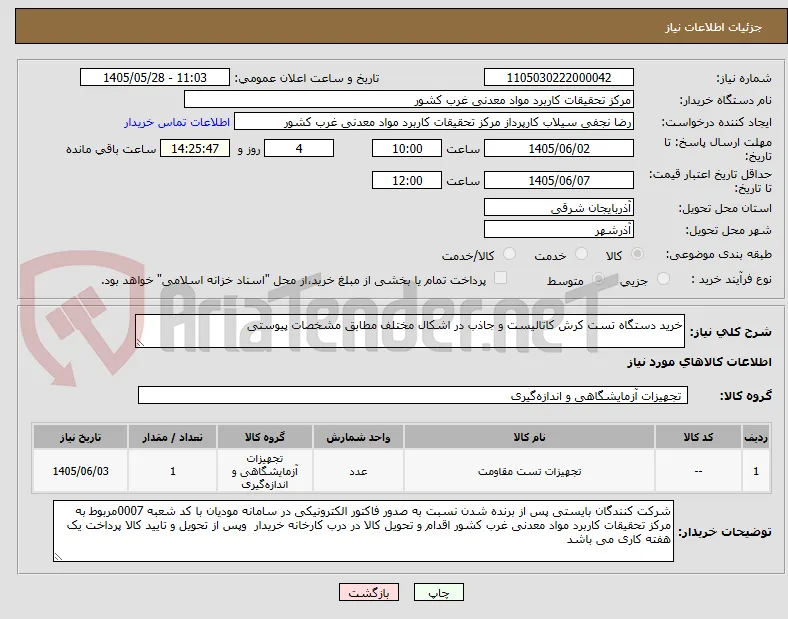Select the جزیی purchase type radio
788x619 pixels.
point(663,279)
